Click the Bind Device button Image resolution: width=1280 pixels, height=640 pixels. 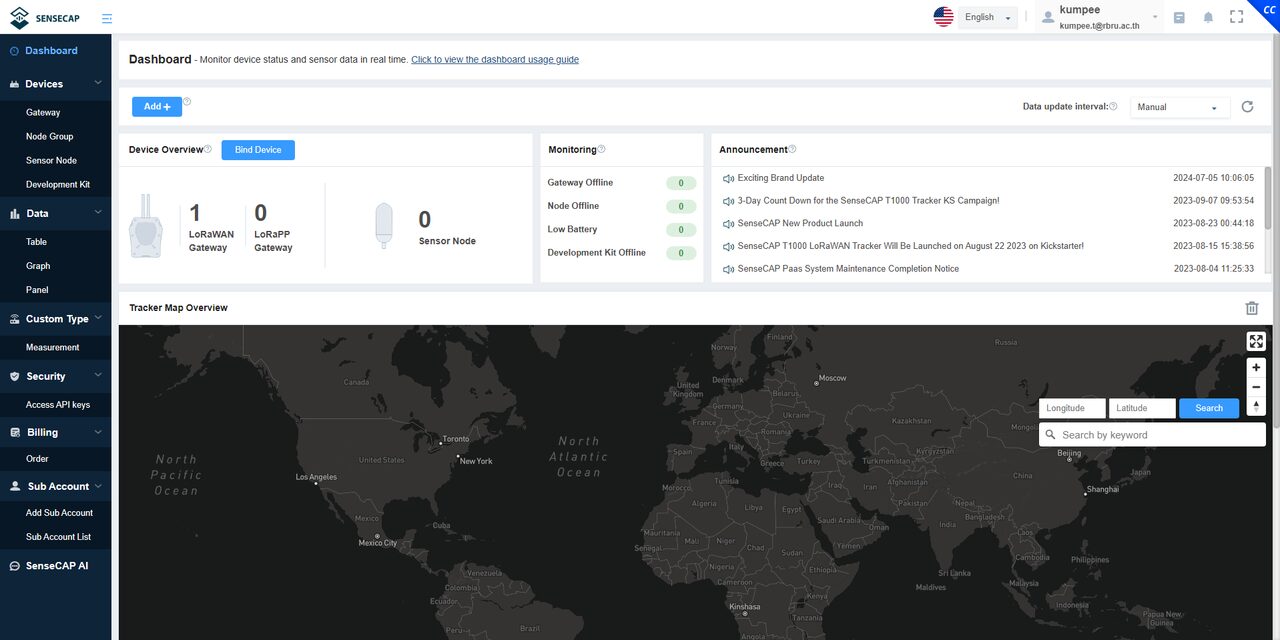[258, 150]
